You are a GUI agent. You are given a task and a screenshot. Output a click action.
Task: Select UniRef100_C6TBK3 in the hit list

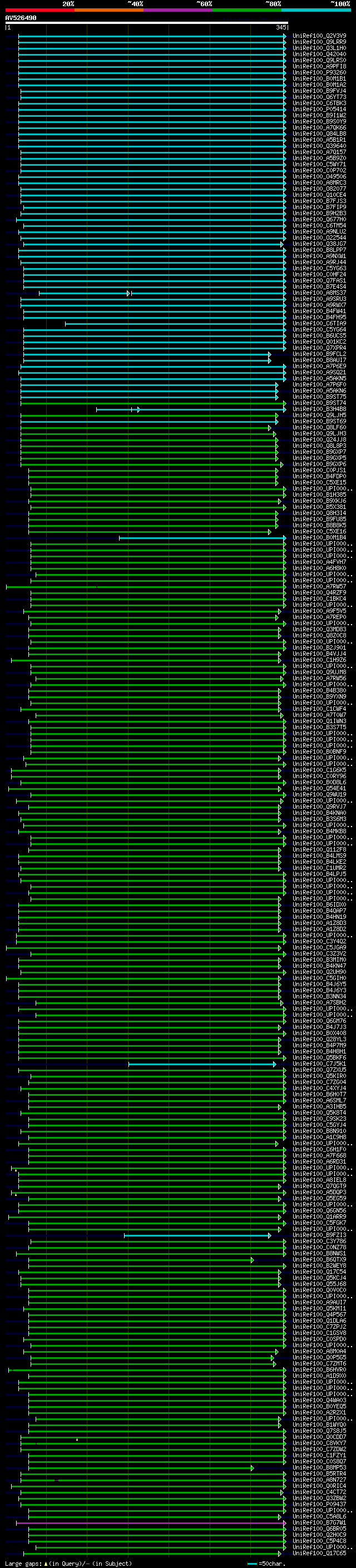319,103
